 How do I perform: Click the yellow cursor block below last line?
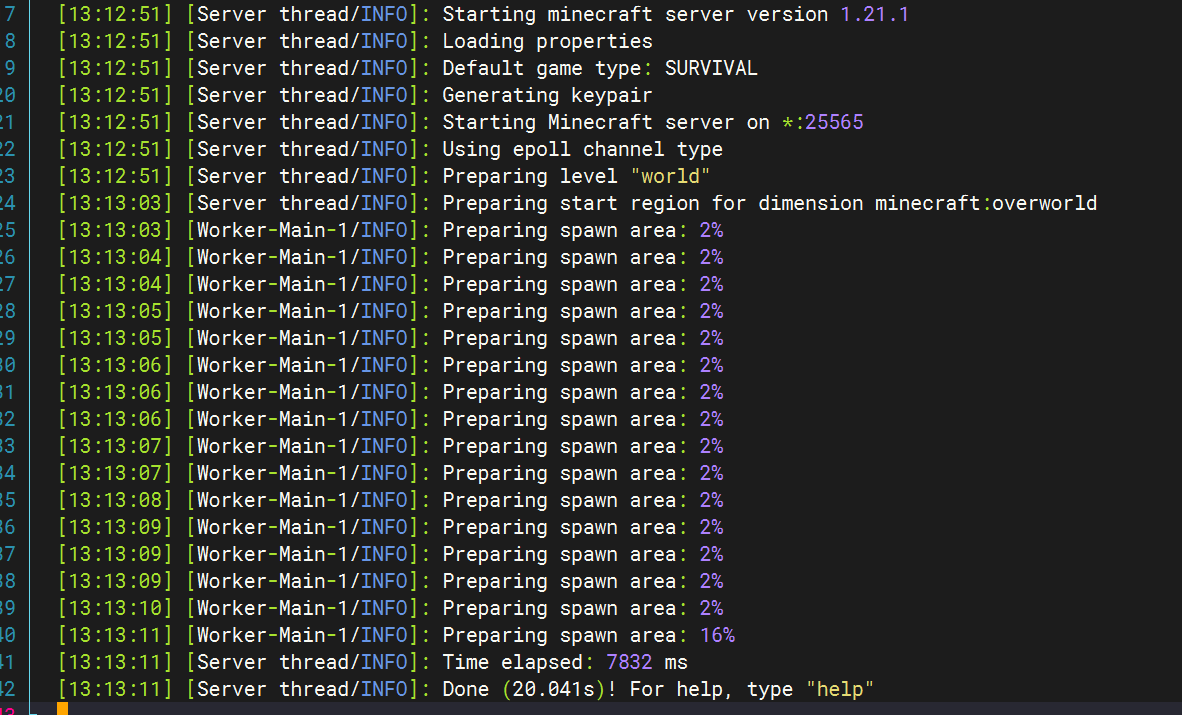[63, 708]
